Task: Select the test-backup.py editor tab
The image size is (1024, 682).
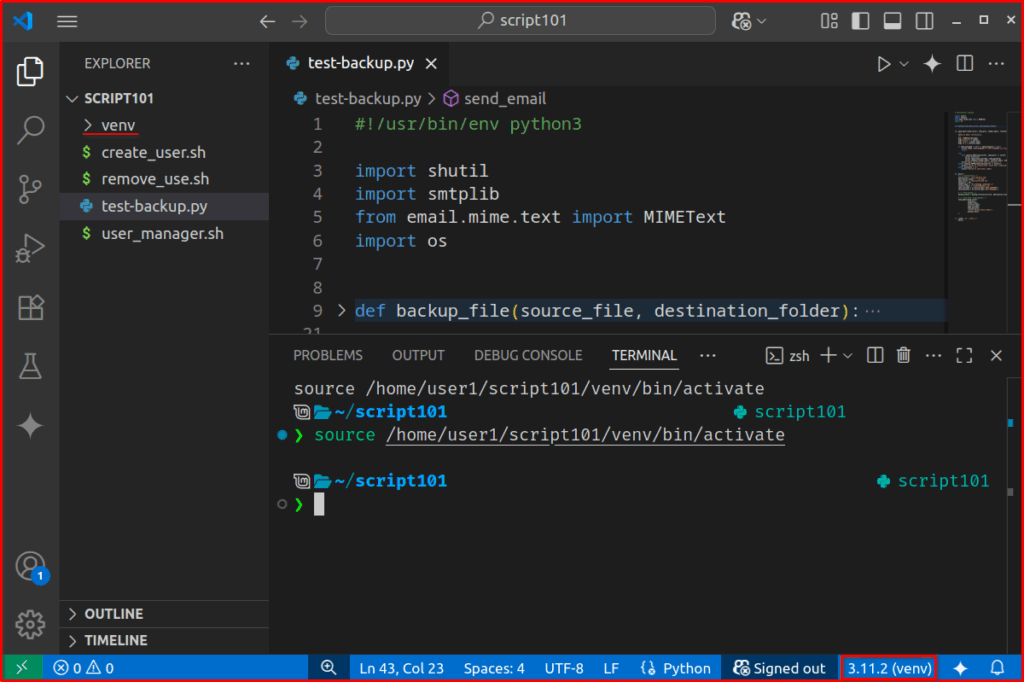Action: [x=361, y=63]
